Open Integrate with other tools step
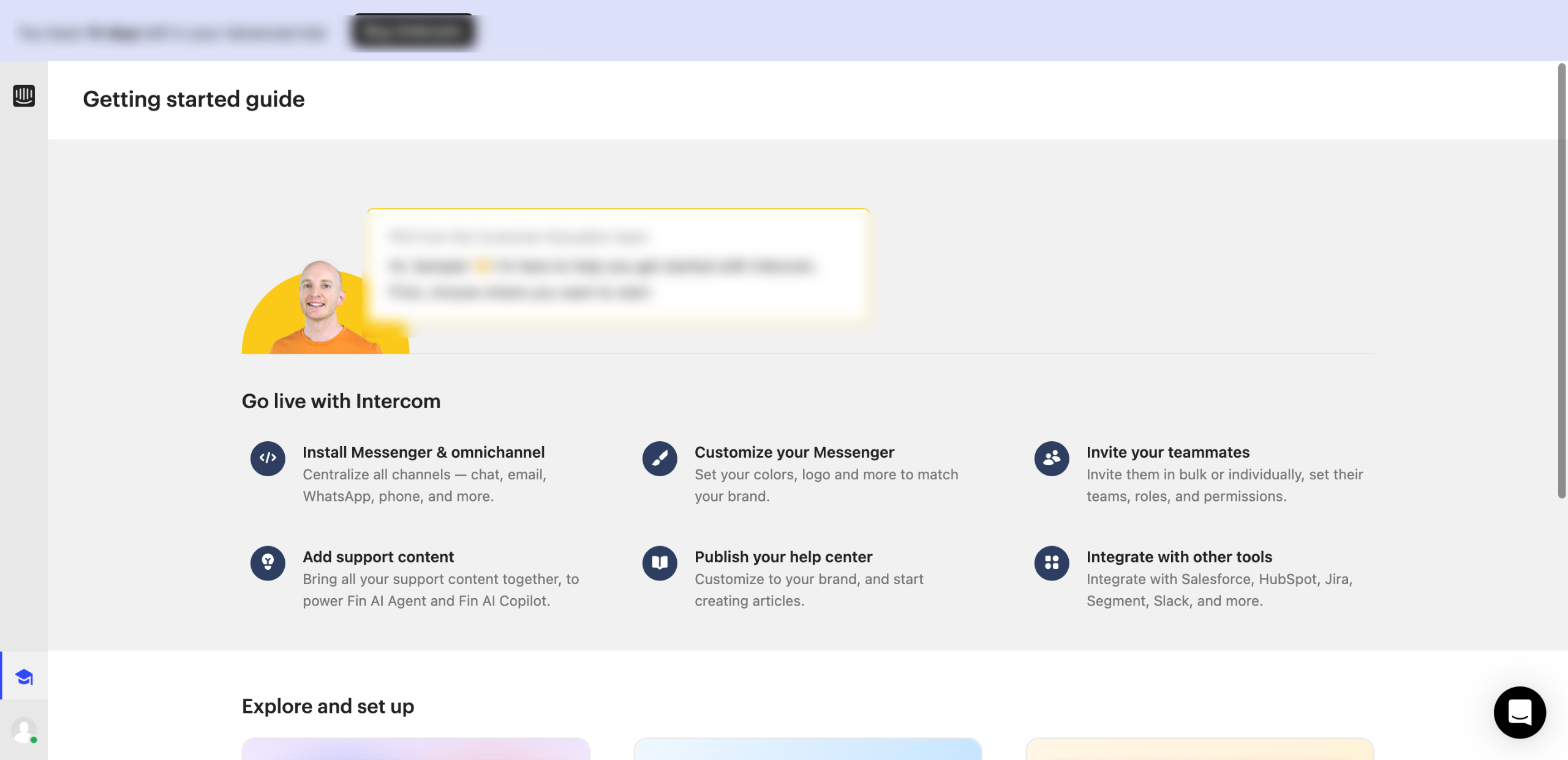 1178,557
